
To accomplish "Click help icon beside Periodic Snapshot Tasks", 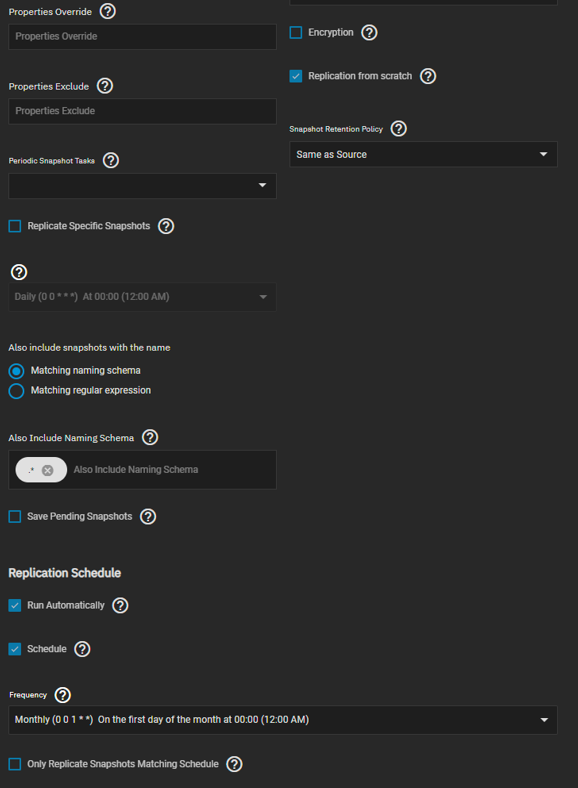I will [x=111, y=160].
